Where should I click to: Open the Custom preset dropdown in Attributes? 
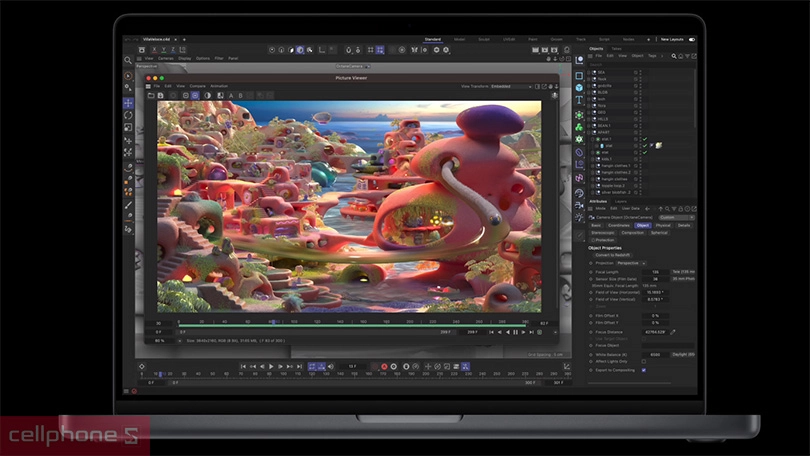pyautogui.click(x=676, y=218)
